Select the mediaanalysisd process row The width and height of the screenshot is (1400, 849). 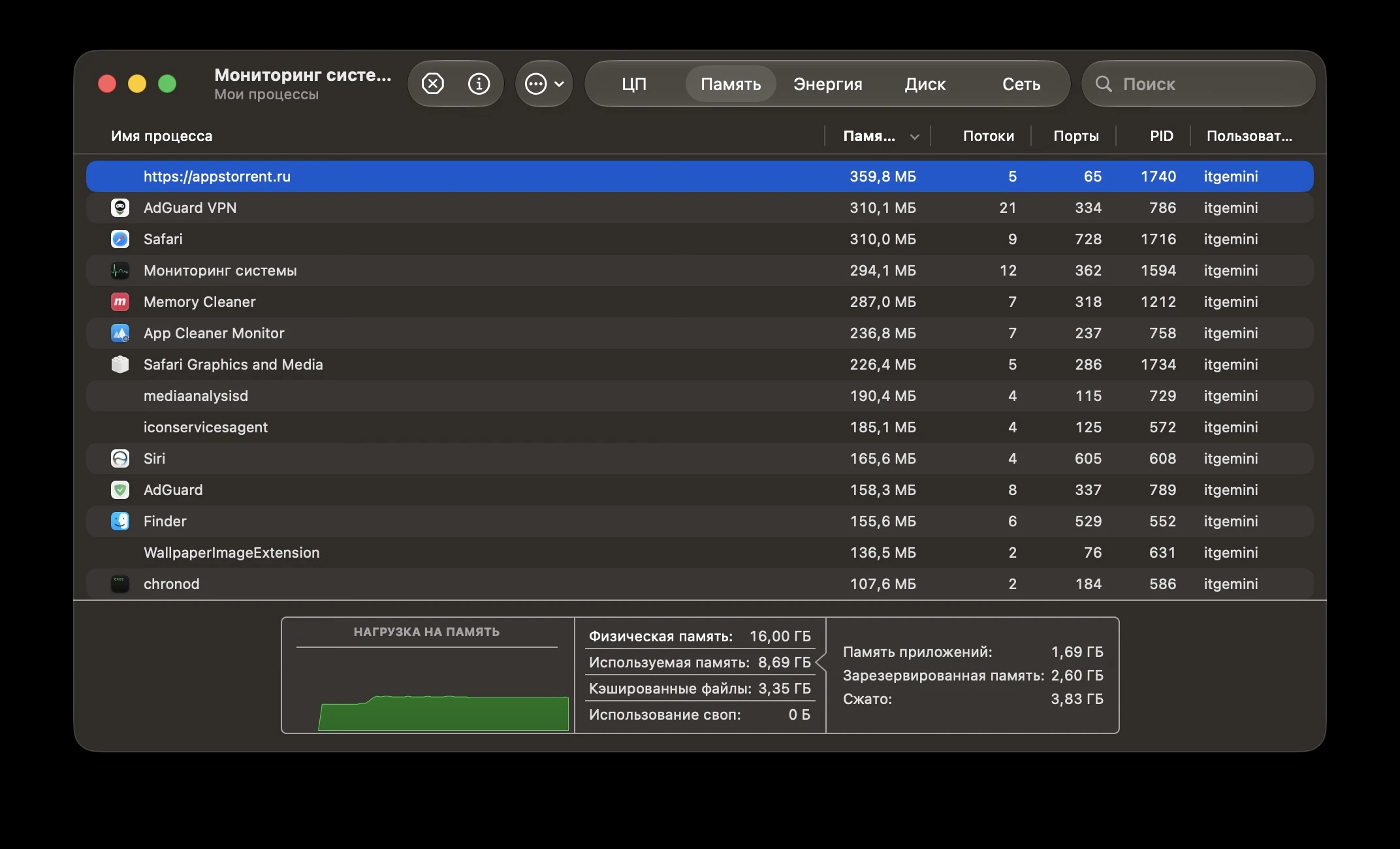[700, 396]
